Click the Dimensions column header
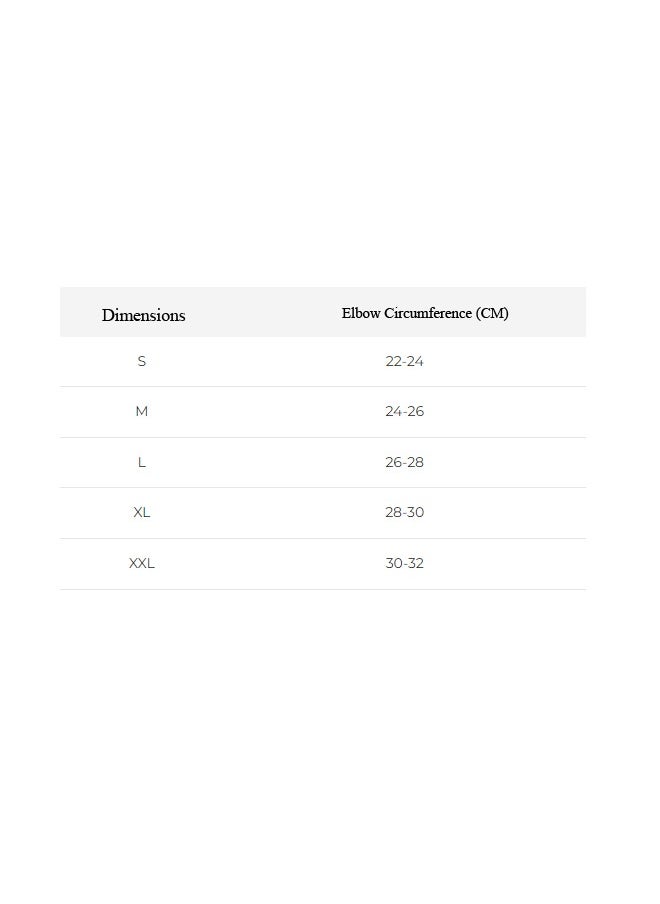 point(144,315)
